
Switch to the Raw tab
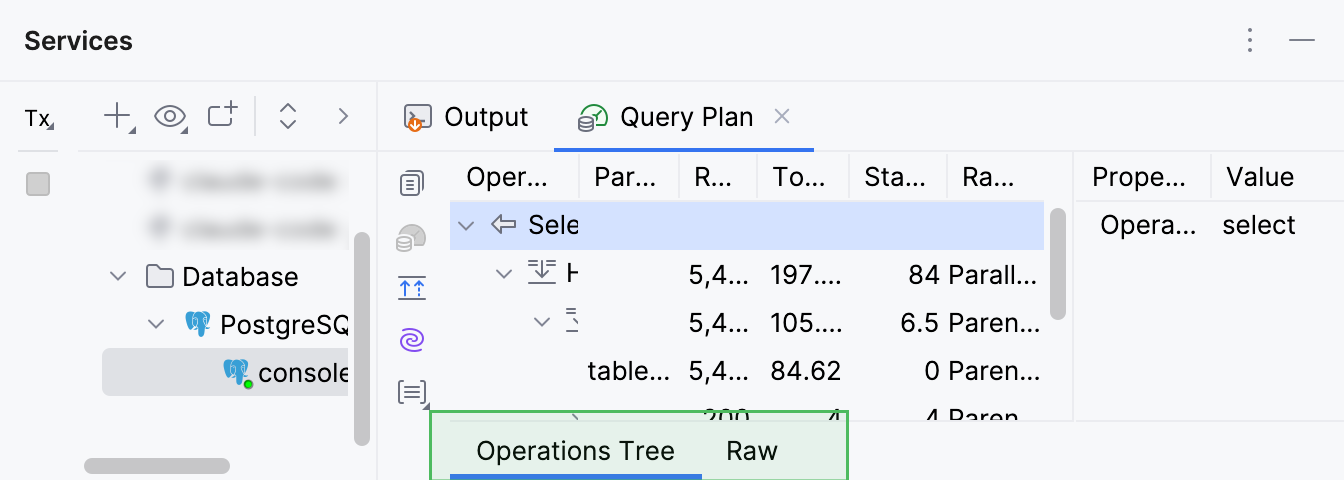752,451
